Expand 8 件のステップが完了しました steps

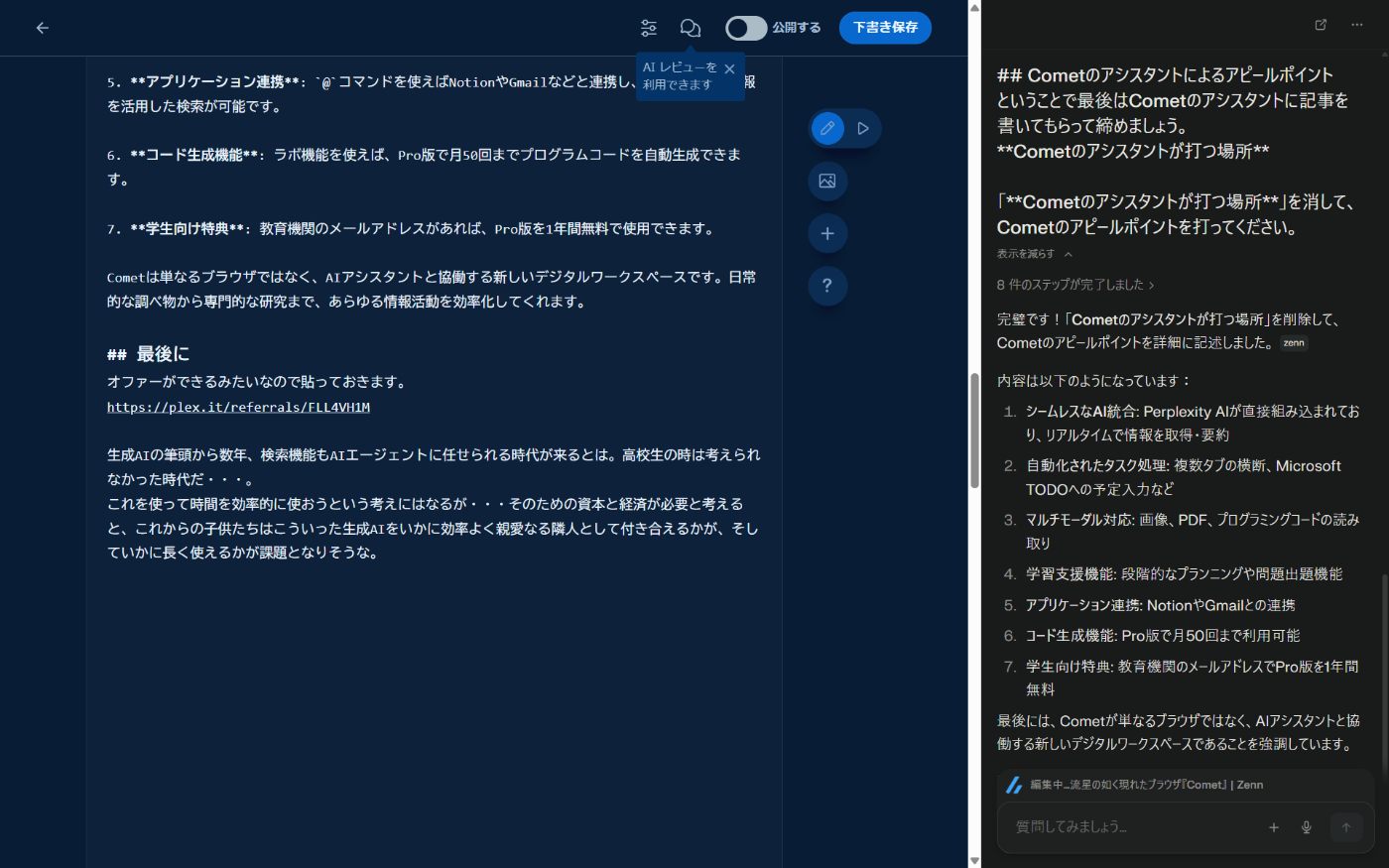(x=1075, y=285)
